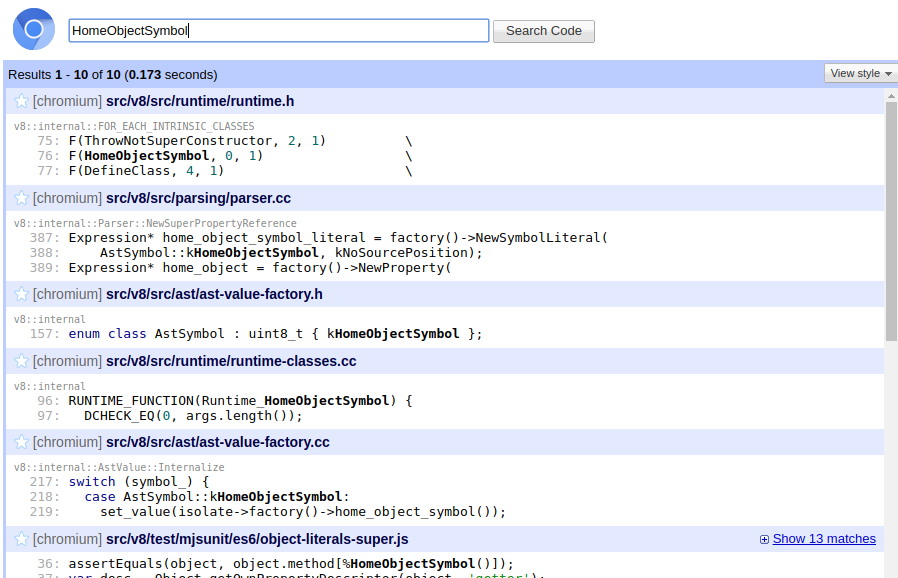This screenshot has height=578, width=898.
Task: Expand Show 13 matches link
Action: point(823,539)
